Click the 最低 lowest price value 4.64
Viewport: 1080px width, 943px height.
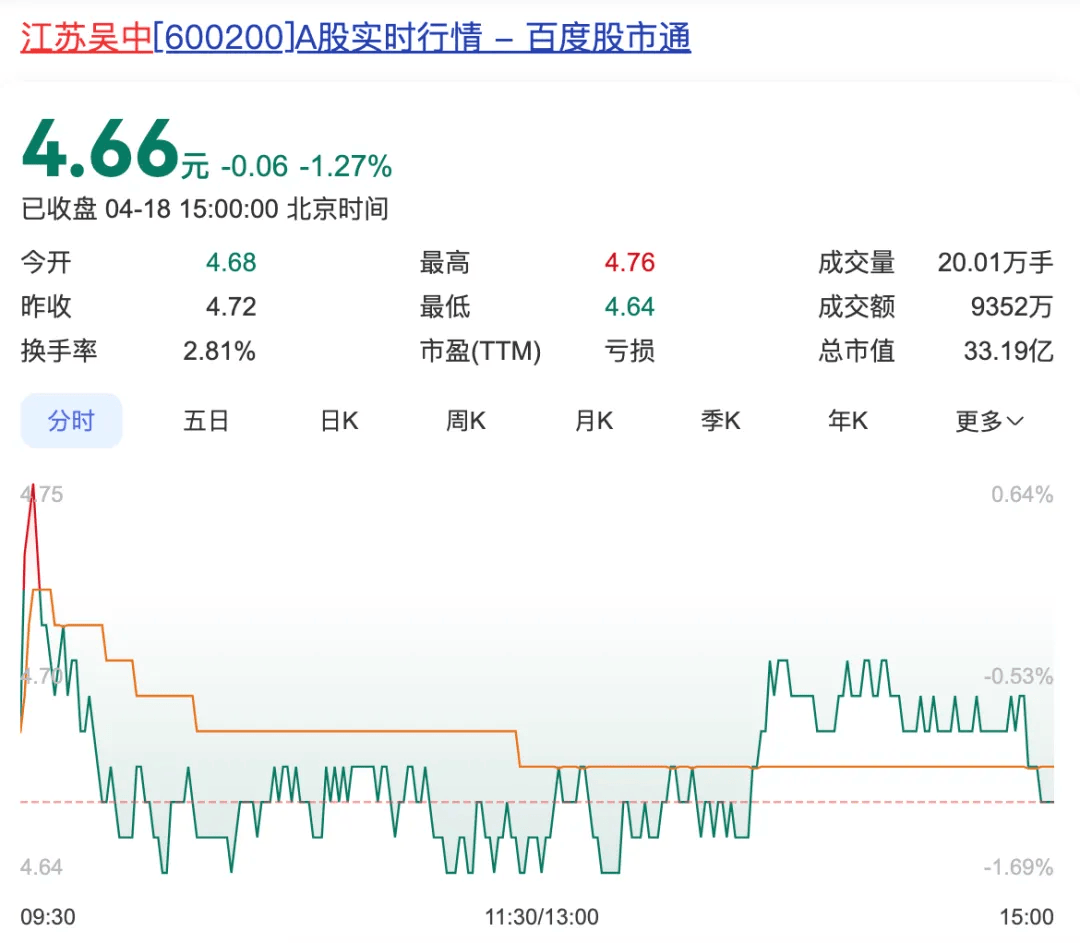[630, 307]
